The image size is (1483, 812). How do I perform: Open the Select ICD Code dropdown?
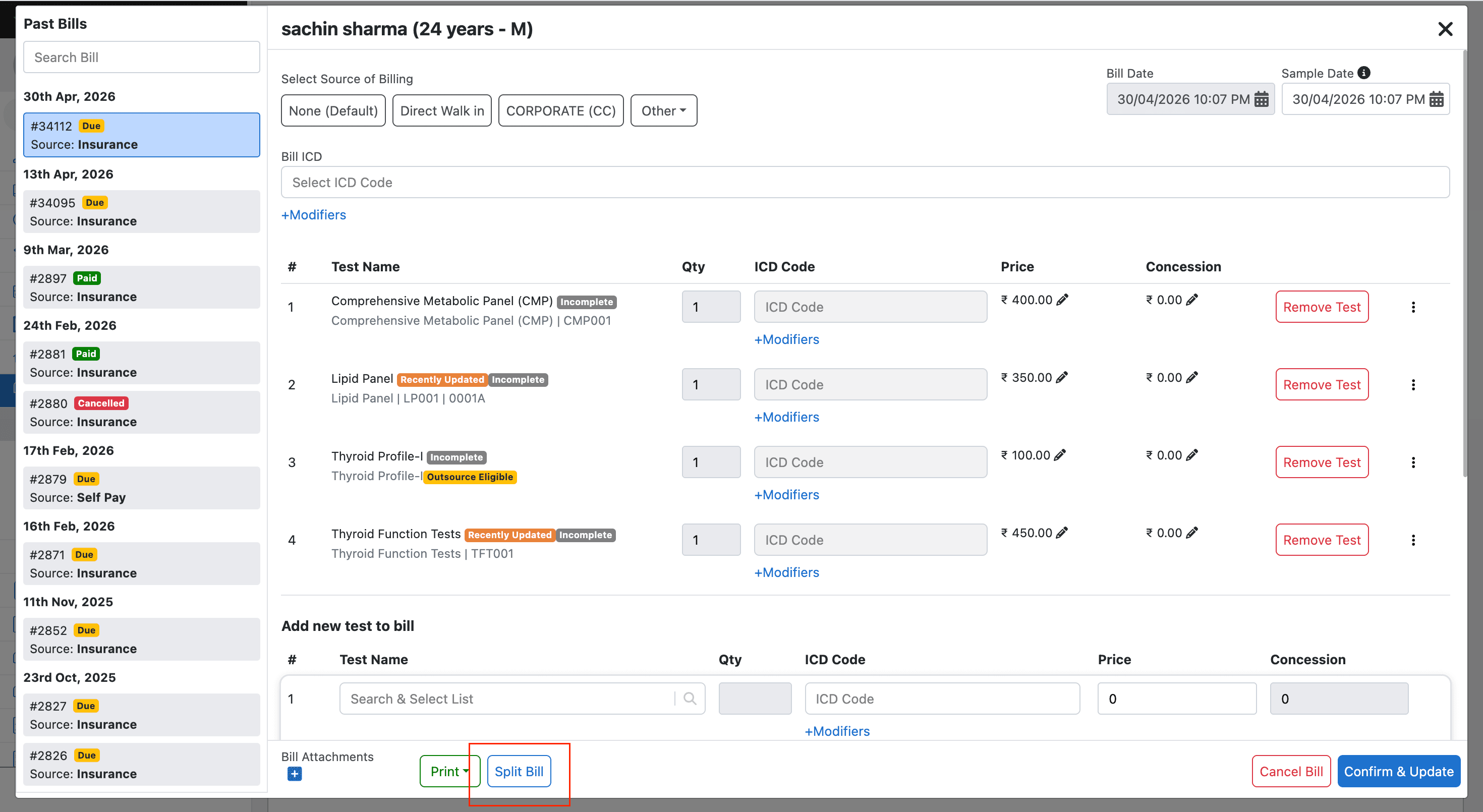coord(865,183)
